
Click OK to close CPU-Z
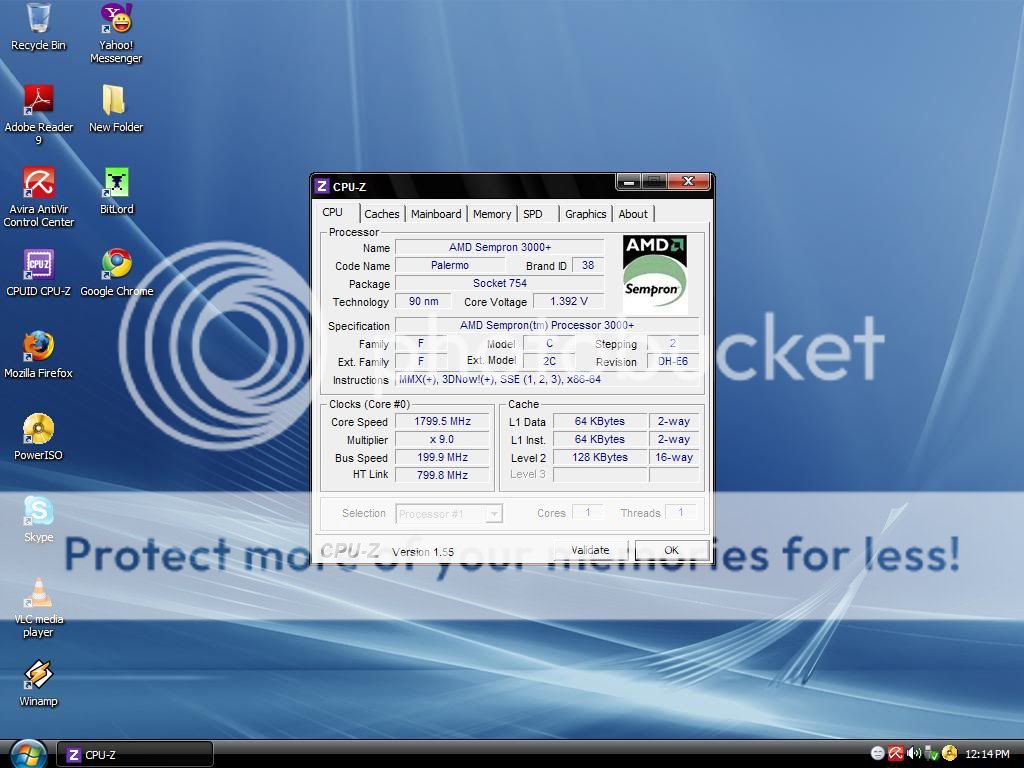(671, 550)
